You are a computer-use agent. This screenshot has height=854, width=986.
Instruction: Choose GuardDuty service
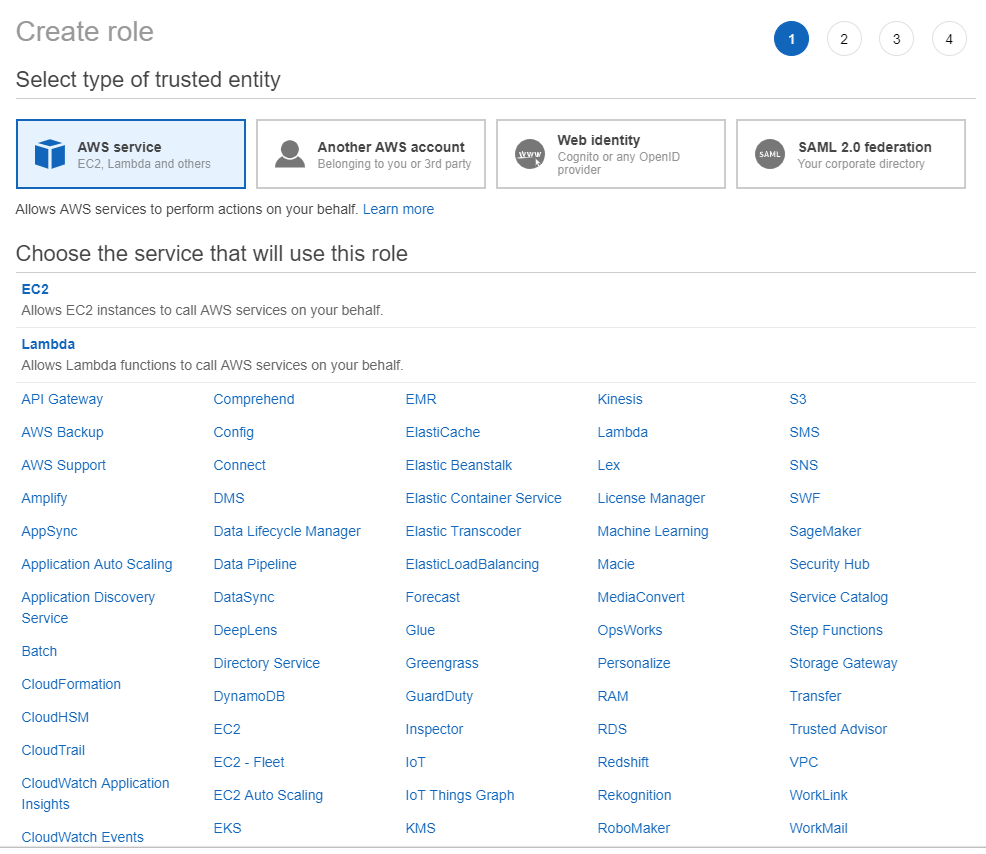(x=439, y=697)
